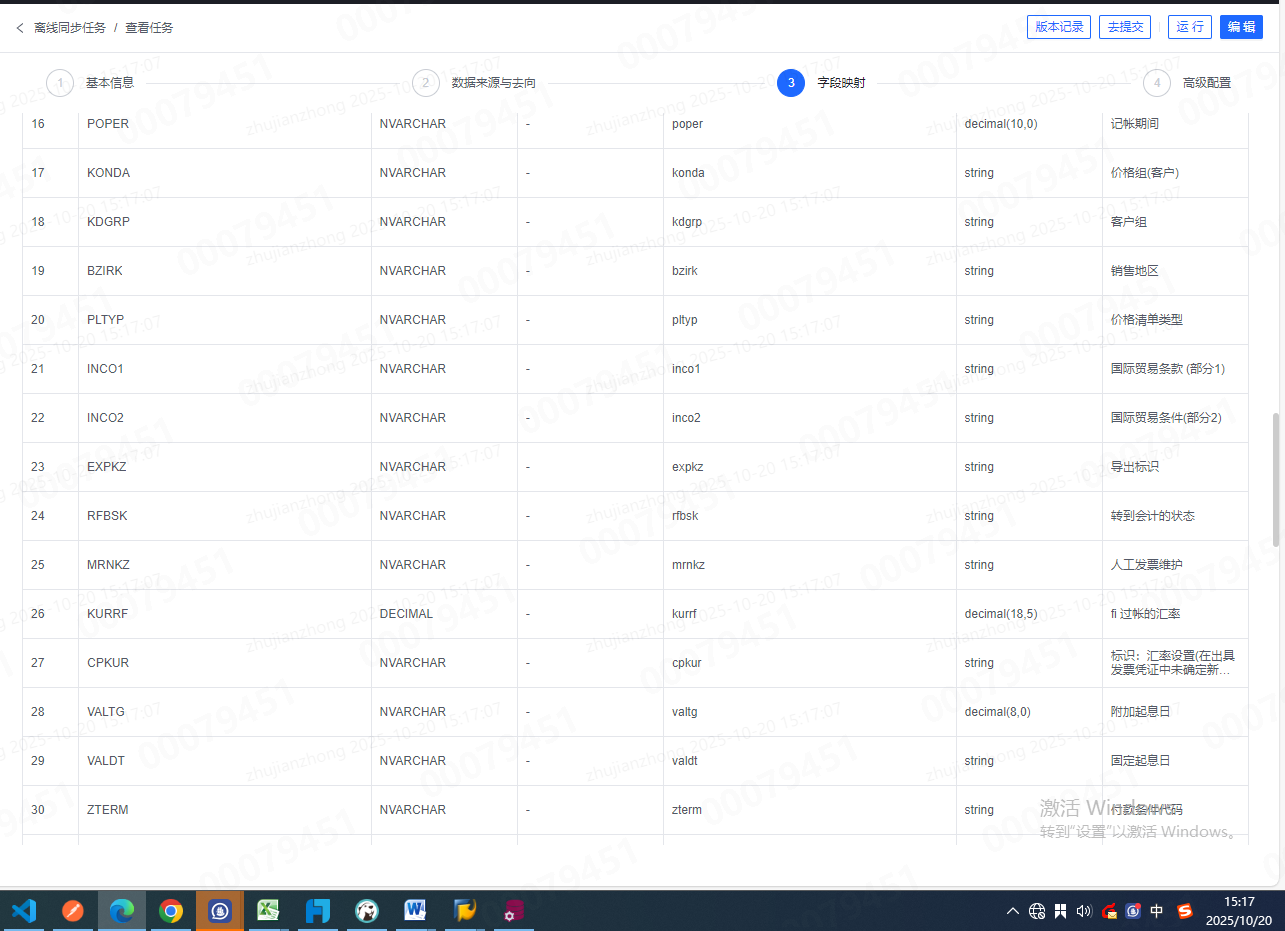Open DBeaver beaver icon in taskbar
Screen dimensions: 1285x931
[x=366, y=911]
